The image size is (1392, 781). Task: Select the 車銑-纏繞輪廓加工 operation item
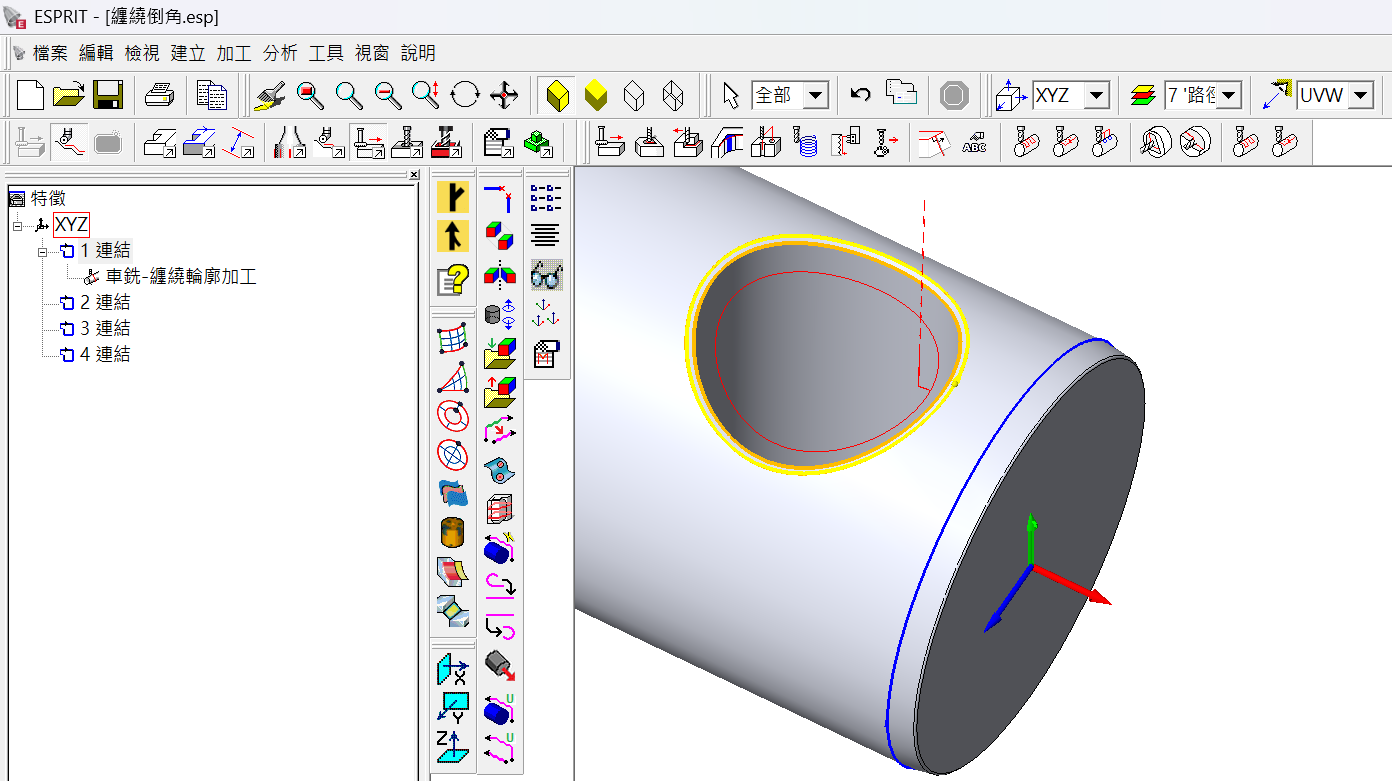(180, 277)
